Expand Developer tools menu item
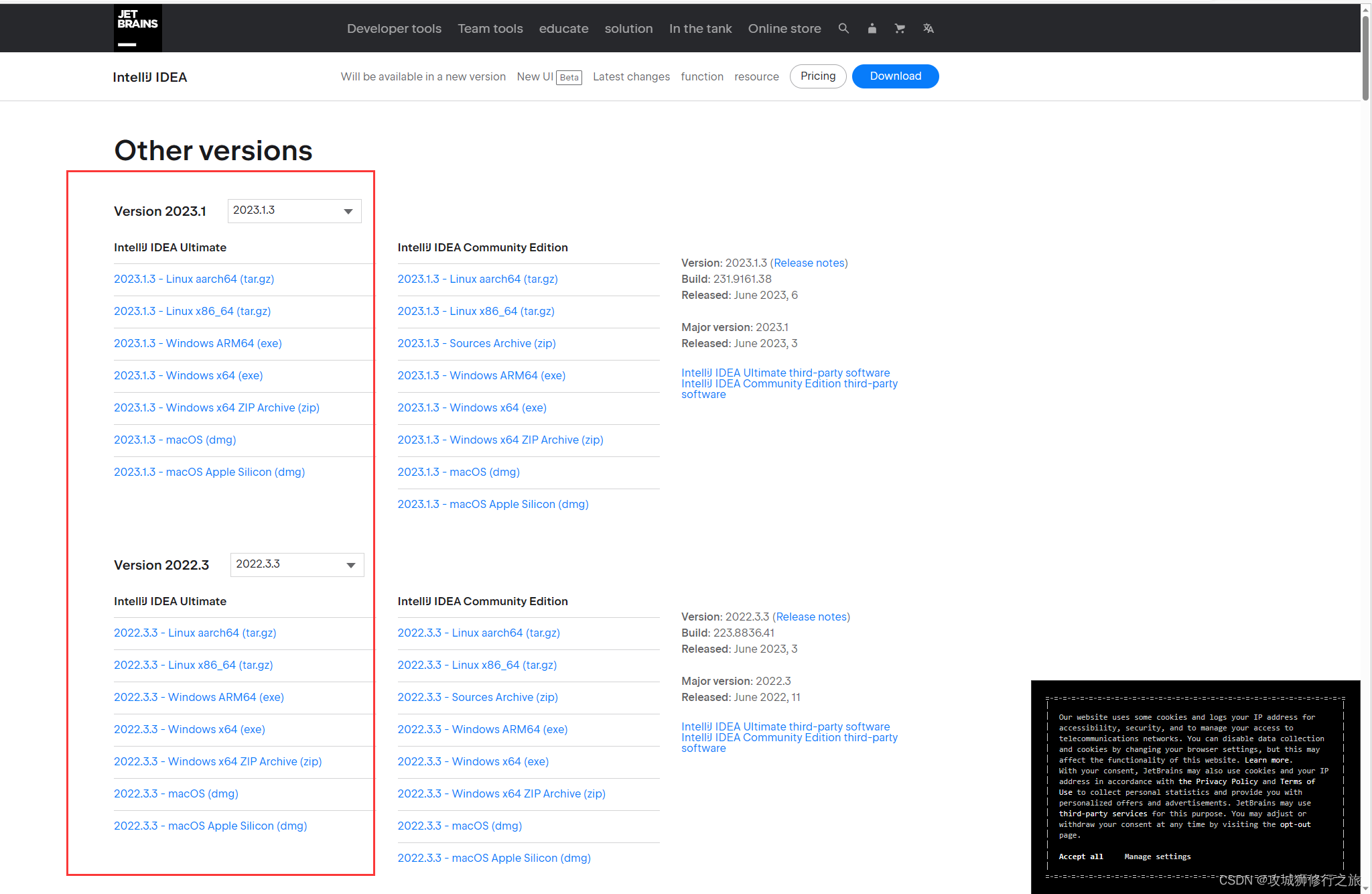 (x=393, y=28)
